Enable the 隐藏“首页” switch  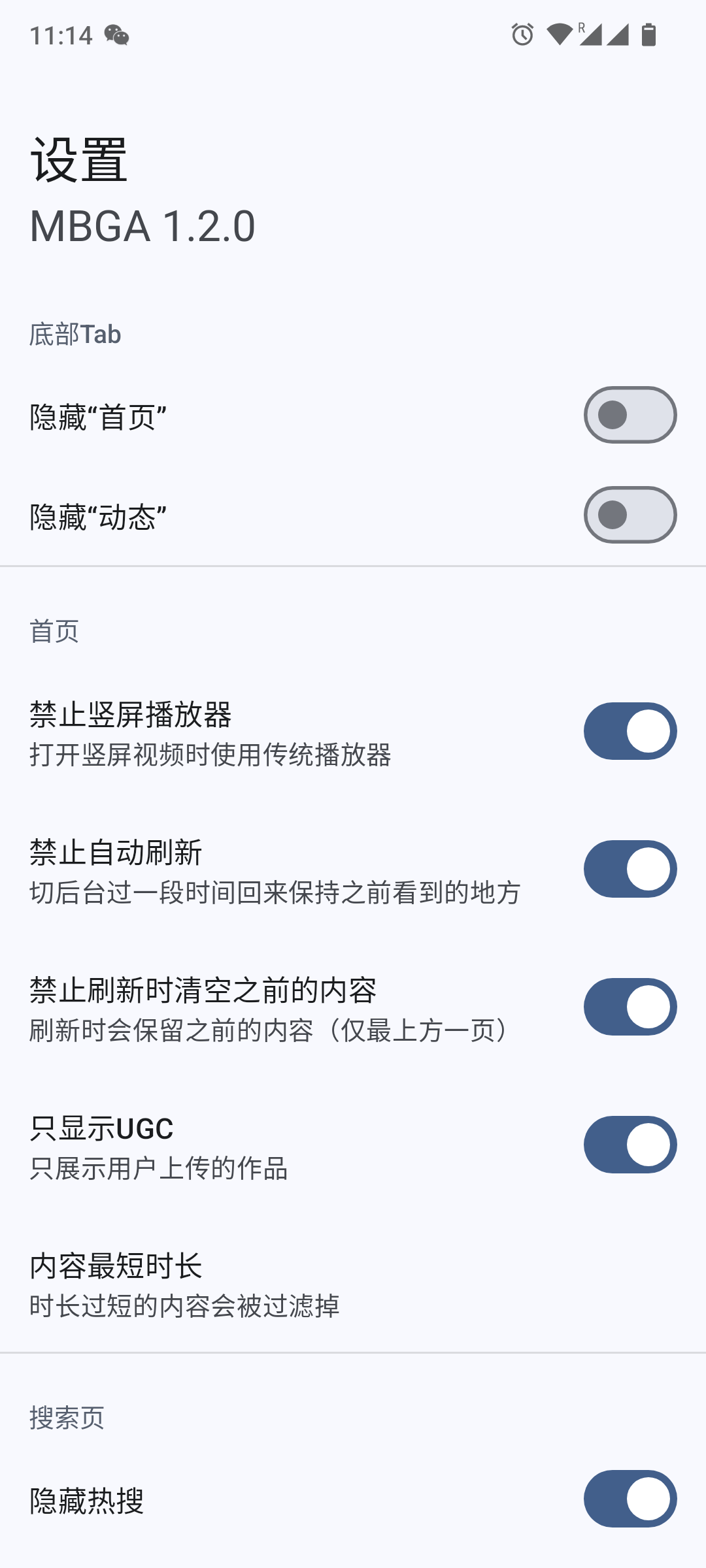click(630, 415)
